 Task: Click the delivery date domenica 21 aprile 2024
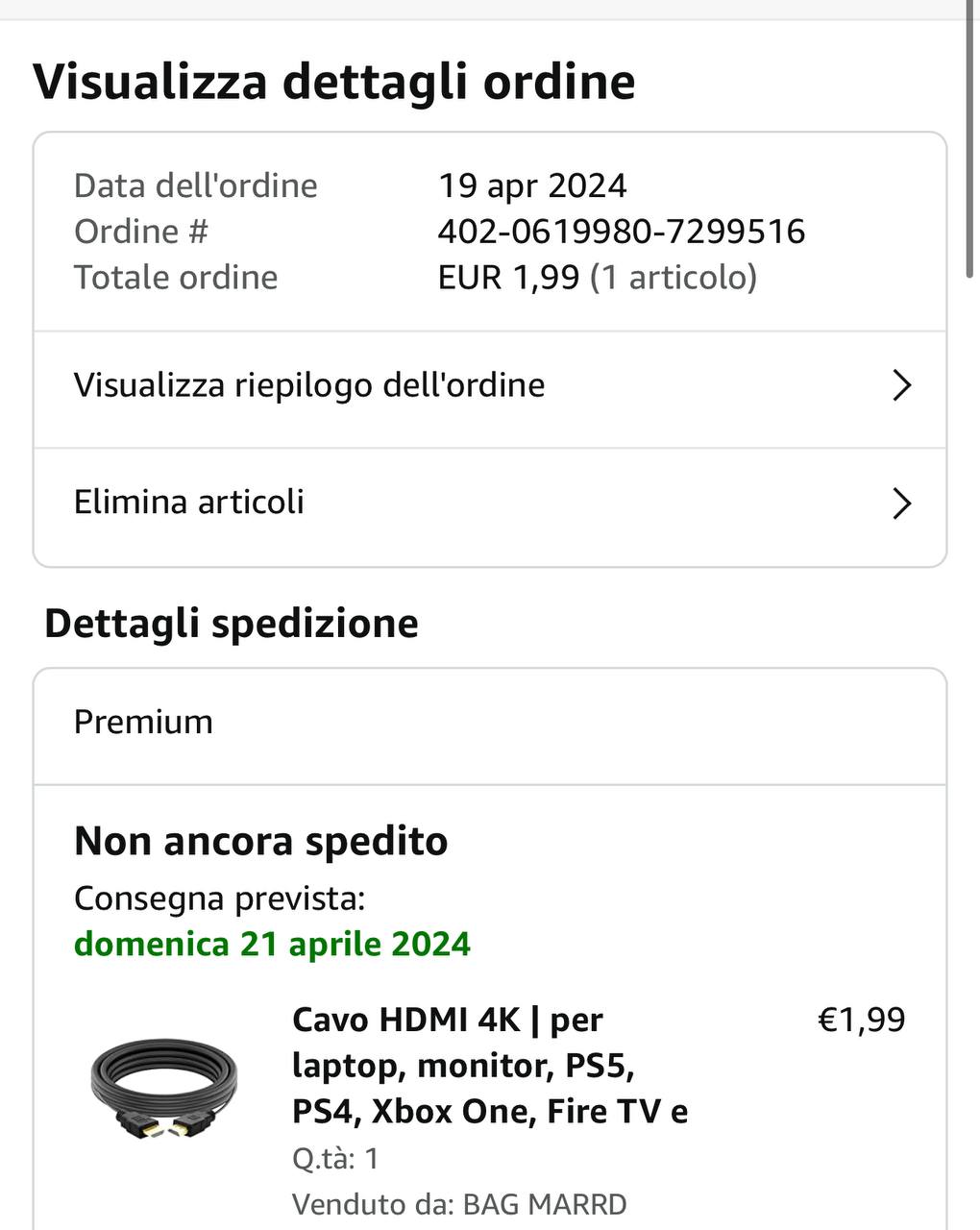[272, 944]
